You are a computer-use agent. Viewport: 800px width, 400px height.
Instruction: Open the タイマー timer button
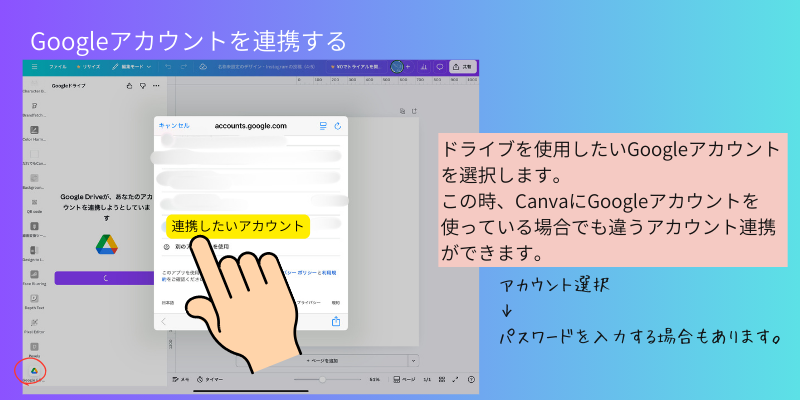click(x=210, y=379)
